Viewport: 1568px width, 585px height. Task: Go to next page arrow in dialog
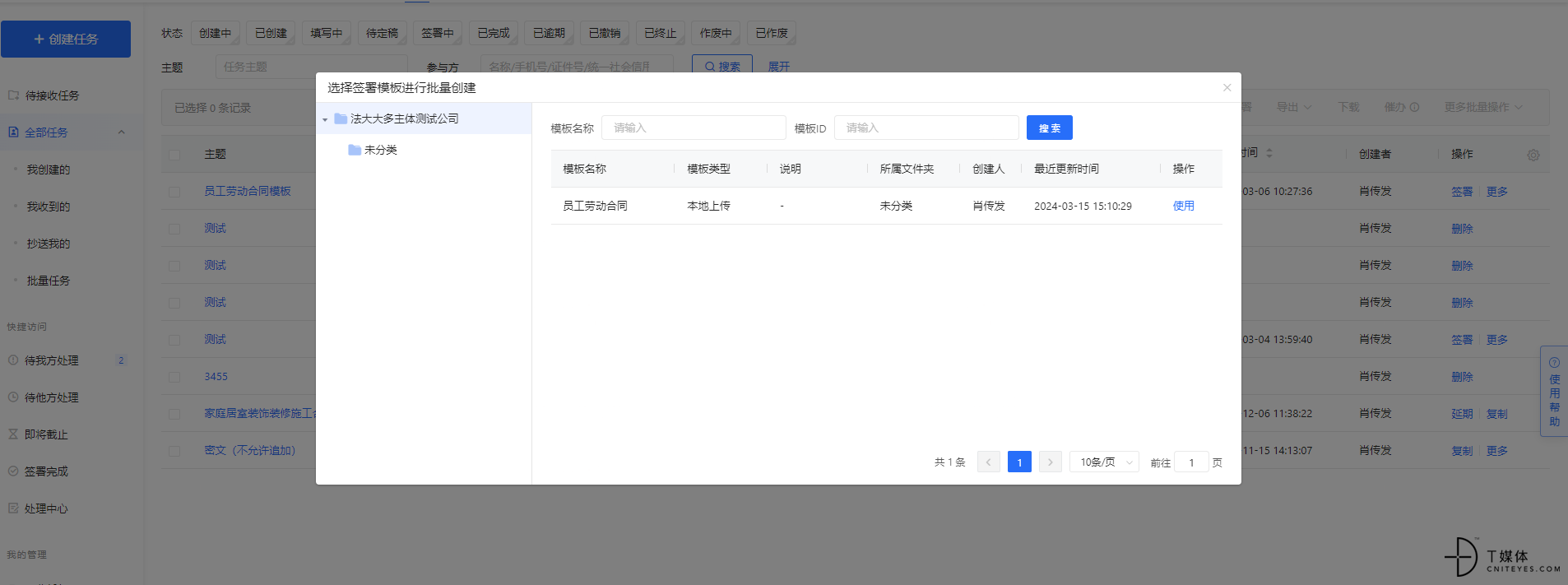click(x=1050, y=462)
